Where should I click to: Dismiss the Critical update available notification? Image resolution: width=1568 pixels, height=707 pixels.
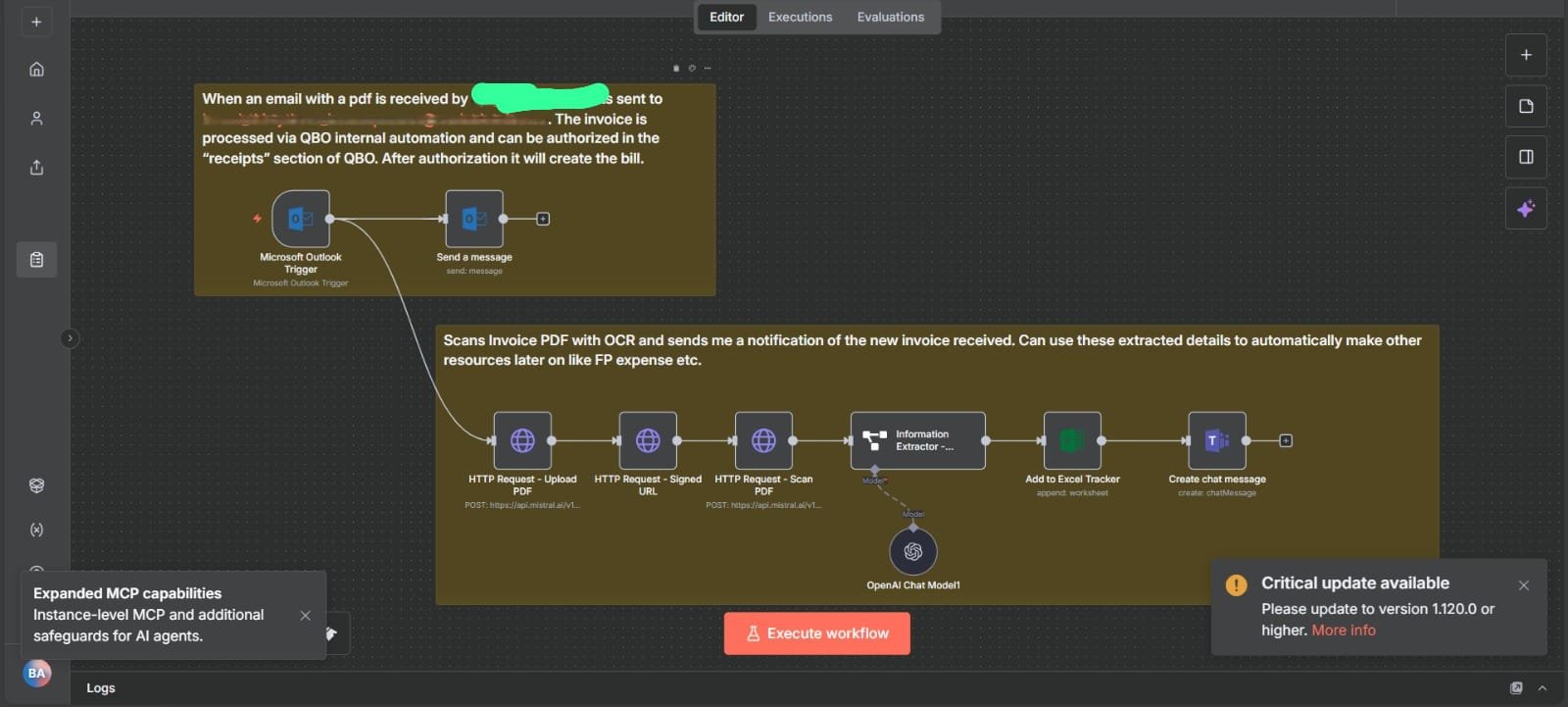point(1523,585)
